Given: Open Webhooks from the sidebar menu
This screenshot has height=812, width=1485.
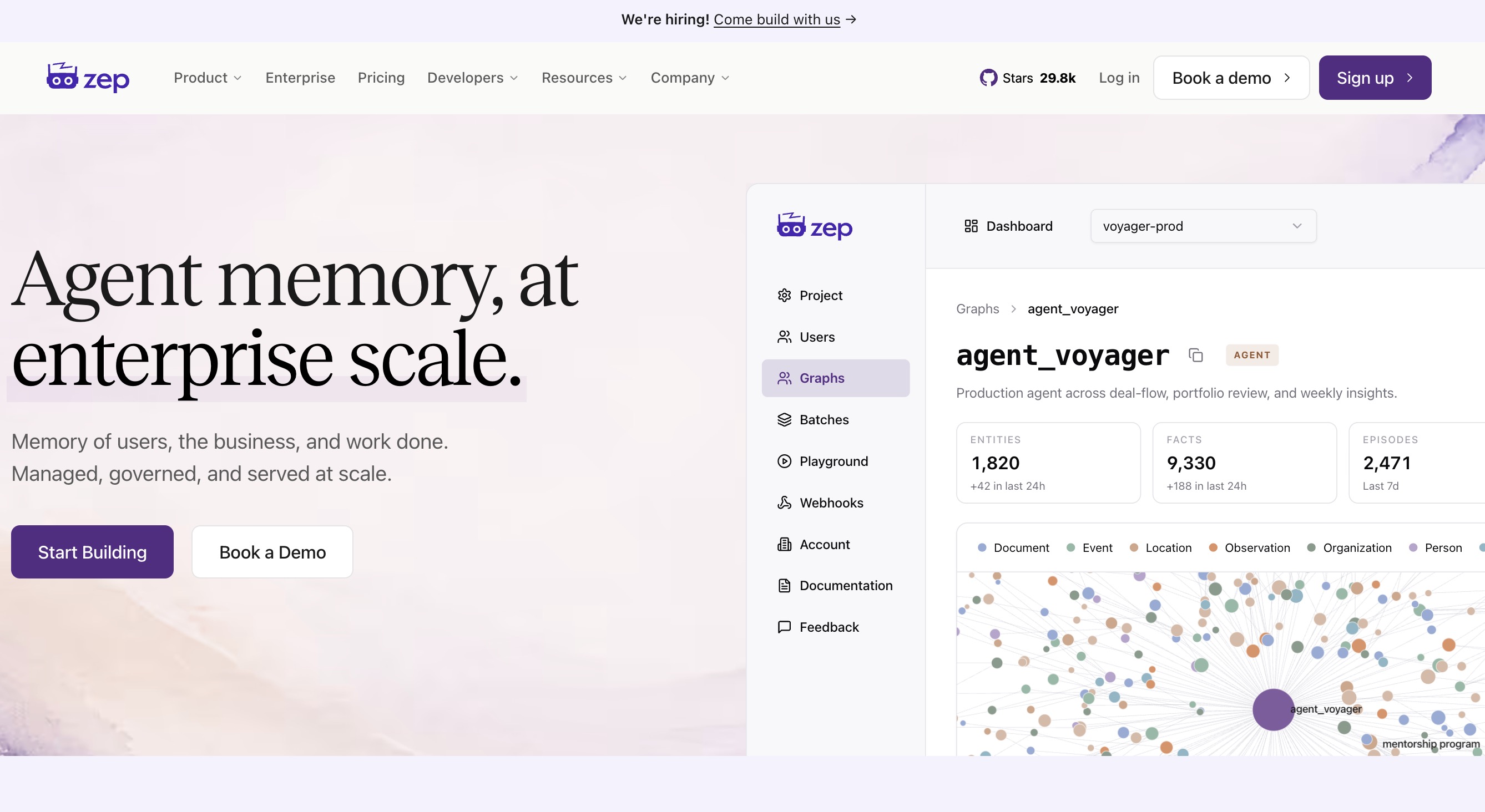Looking at the screenshot, I should point(835,503).
